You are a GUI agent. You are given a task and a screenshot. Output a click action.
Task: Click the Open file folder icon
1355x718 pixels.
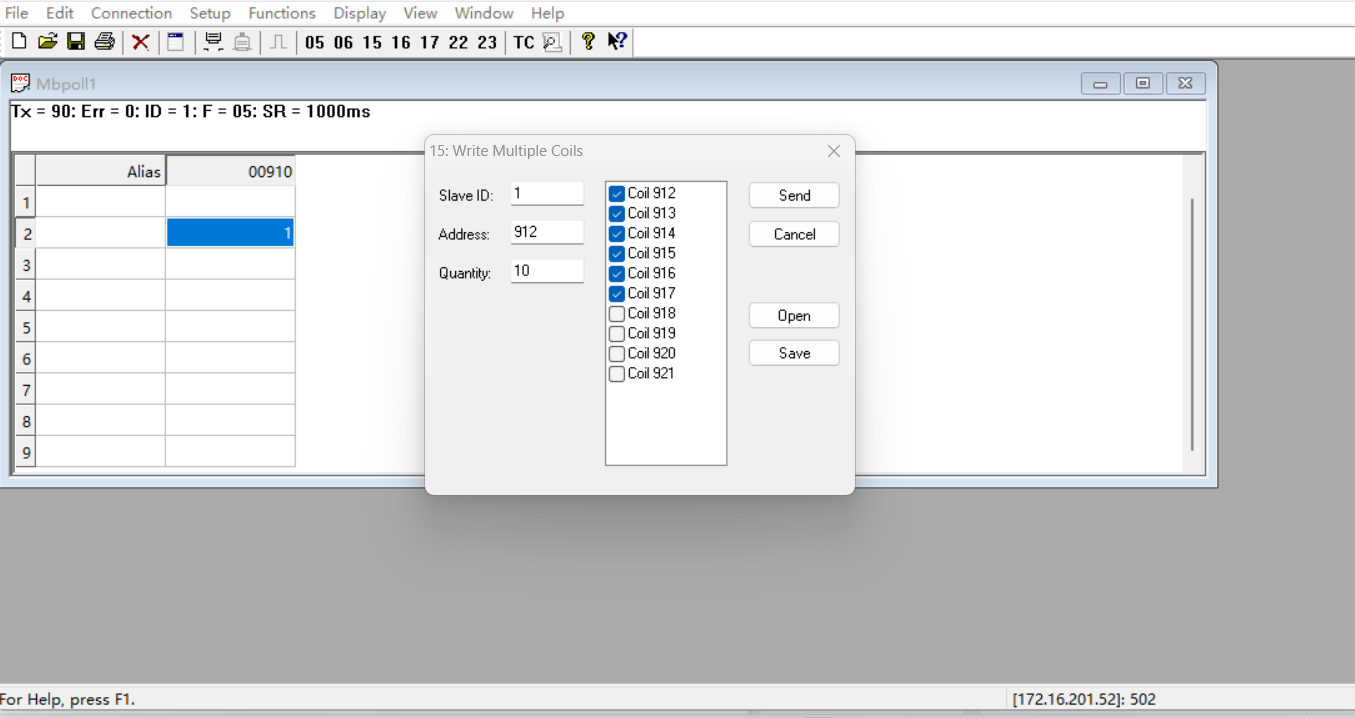(x=47, y=41)
